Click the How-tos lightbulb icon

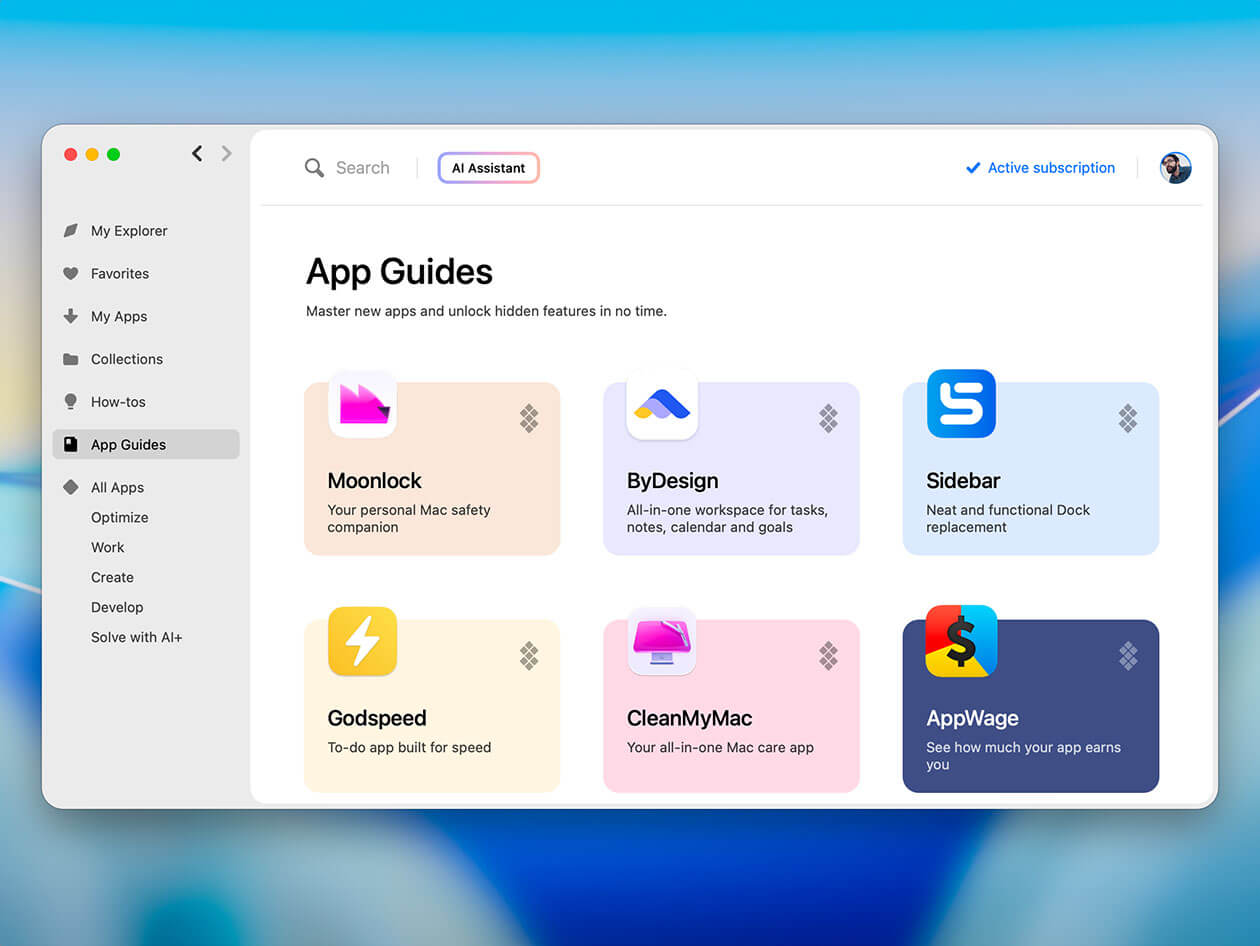click(x=70, y=401)
